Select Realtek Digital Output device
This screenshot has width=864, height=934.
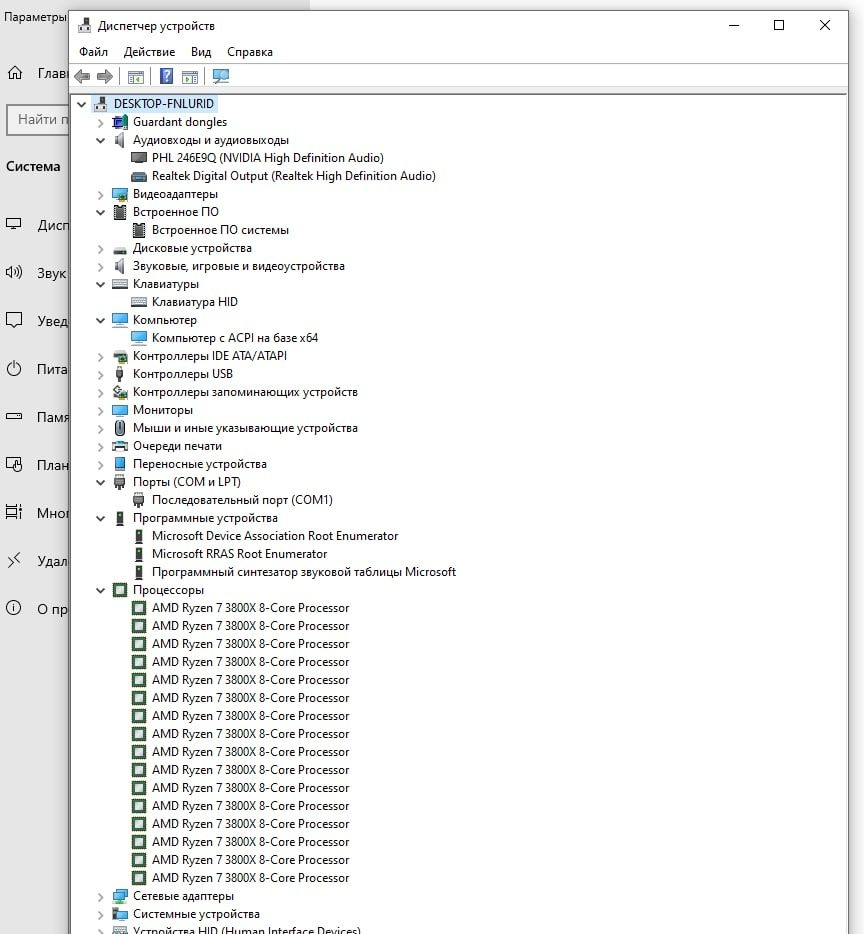294,176
